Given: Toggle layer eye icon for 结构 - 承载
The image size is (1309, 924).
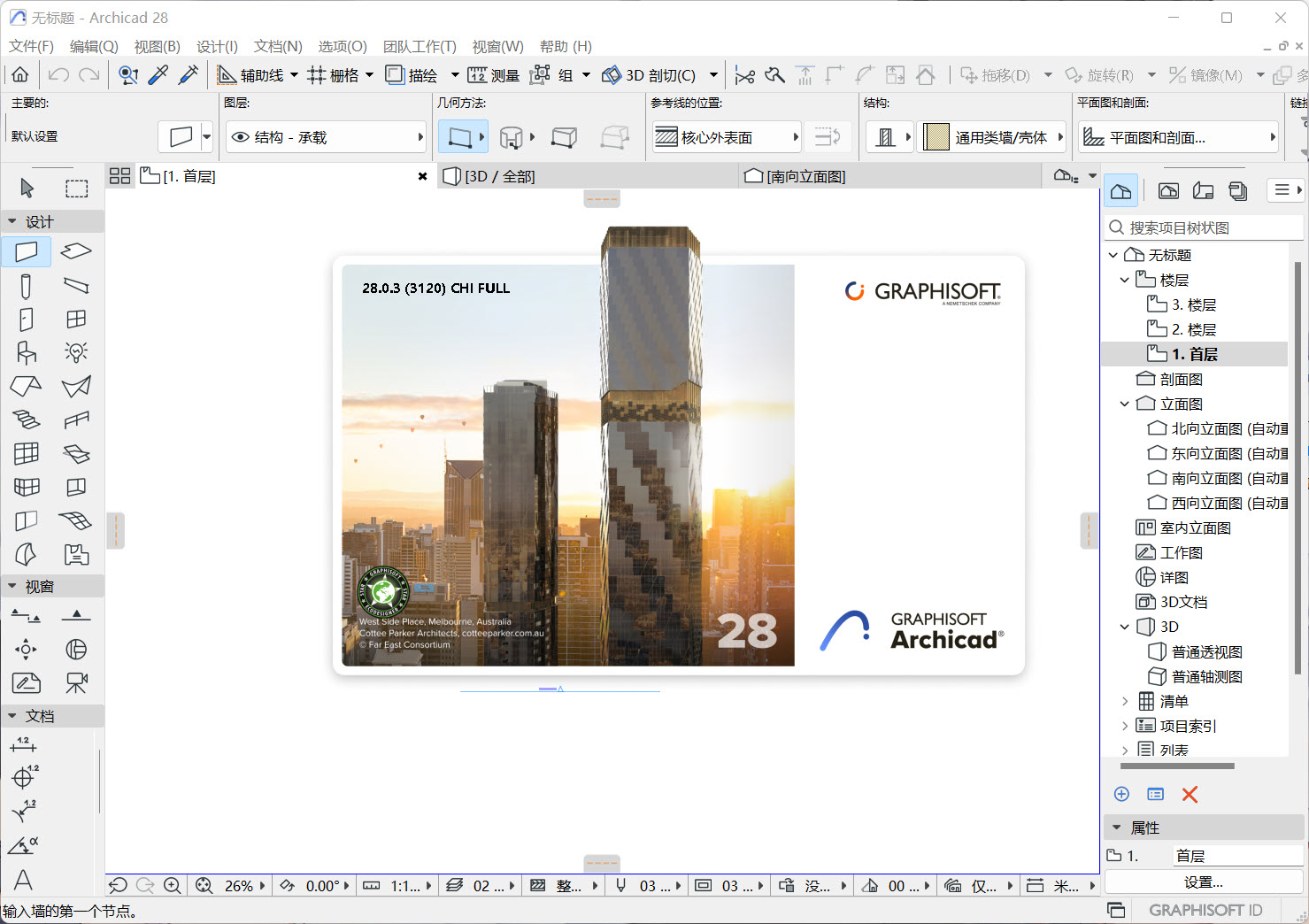Looking at the screenshot, I should 241,137.
